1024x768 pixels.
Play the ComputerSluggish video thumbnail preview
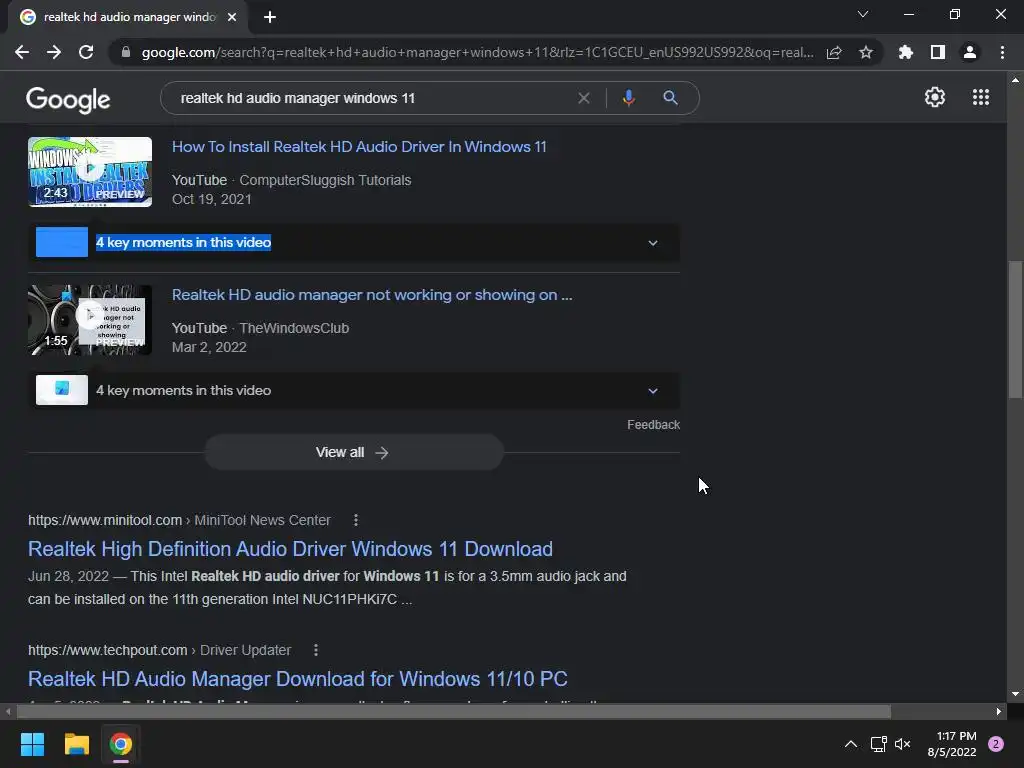(x=90, y=172)
